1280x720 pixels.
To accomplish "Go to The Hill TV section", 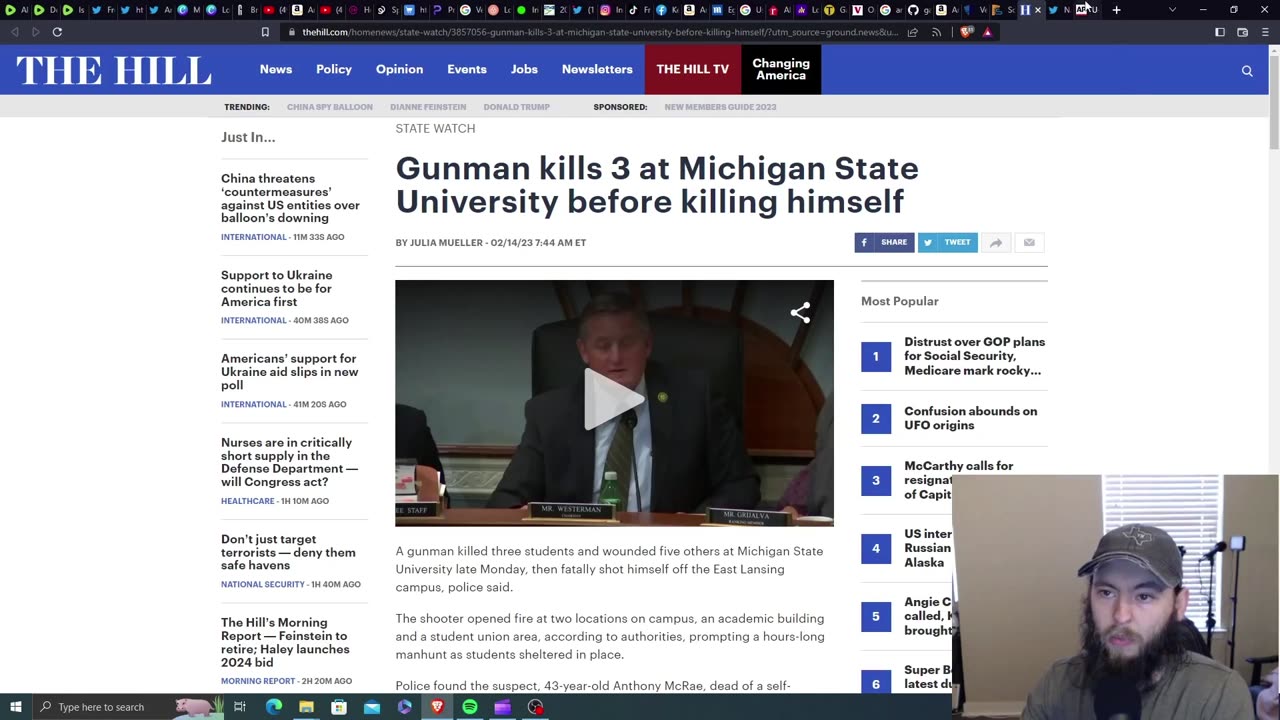I will coord(692,69).
